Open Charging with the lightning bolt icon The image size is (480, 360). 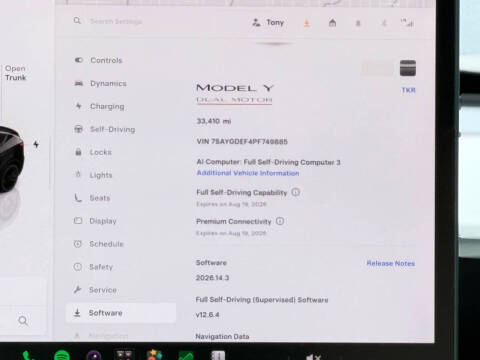pyautogui.click(x=99, y=106)
